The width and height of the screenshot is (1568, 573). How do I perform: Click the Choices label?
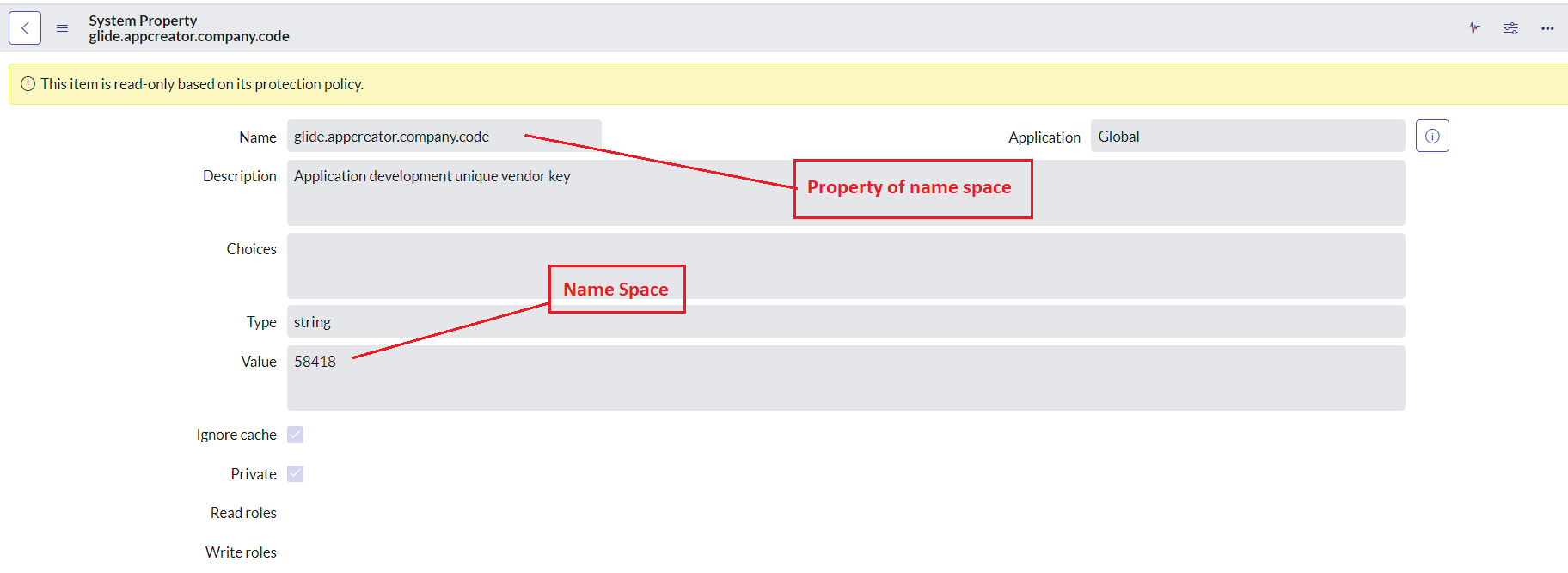coord(251,249)
